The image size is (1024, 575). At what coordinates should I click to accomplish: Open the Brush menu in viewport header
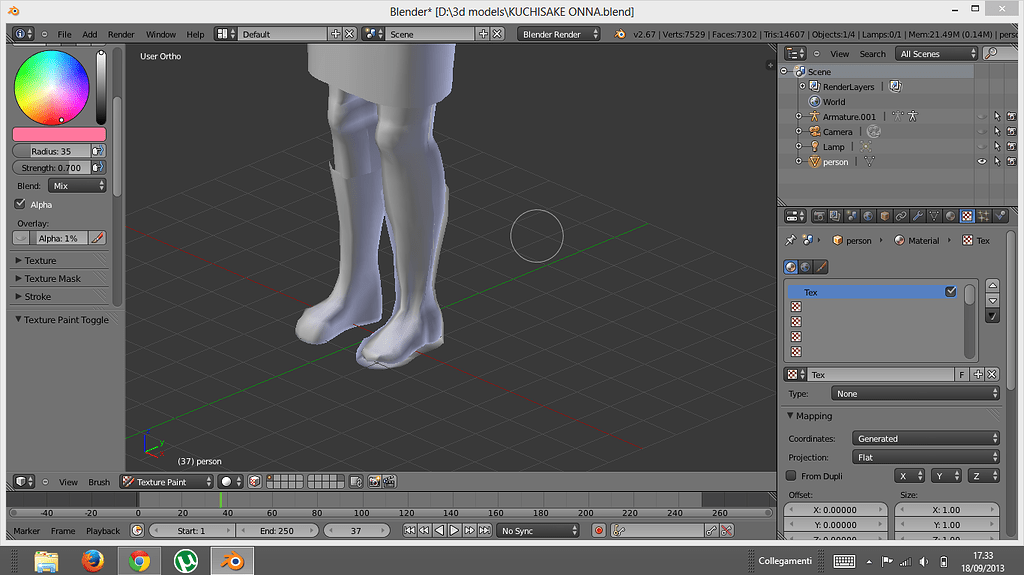[x=99, y=482]
